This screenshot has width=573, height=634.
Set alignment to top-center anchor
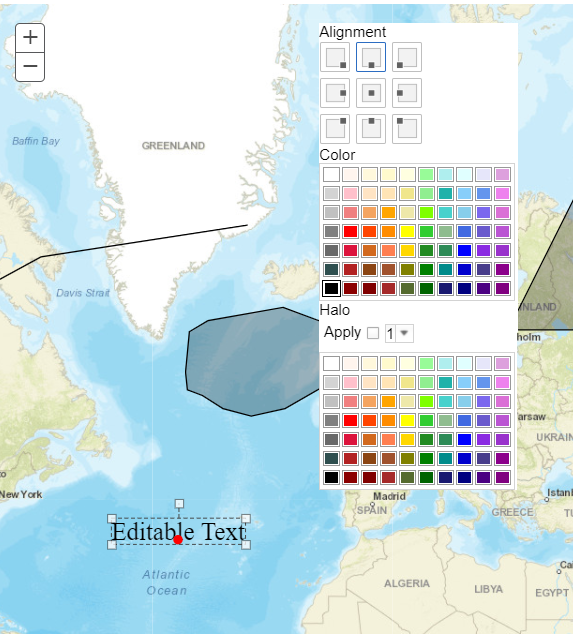[x=371, y=129]
